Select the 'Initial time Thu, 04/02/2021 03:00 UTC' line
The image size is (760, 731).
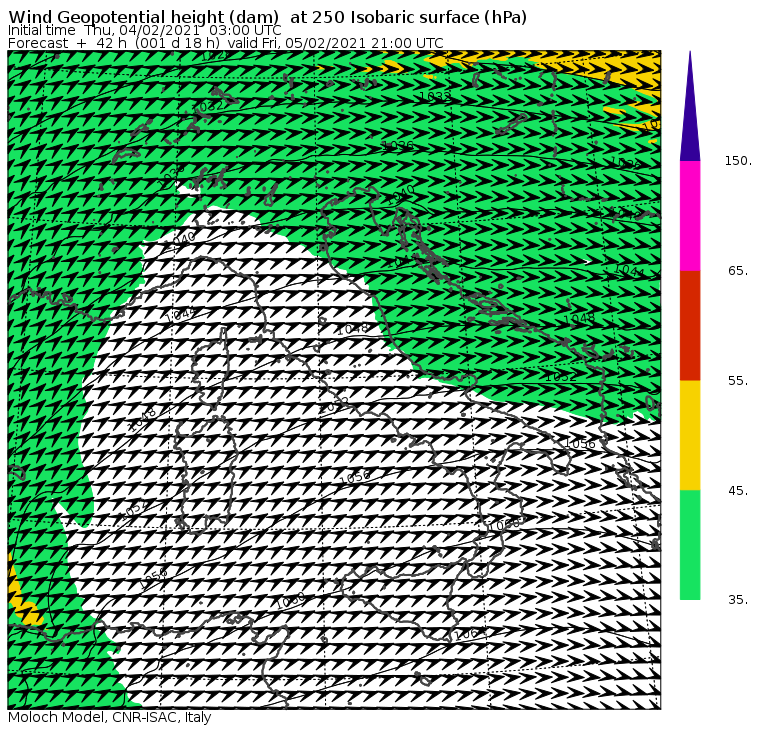pyautogui.click(x=144, y=30)
